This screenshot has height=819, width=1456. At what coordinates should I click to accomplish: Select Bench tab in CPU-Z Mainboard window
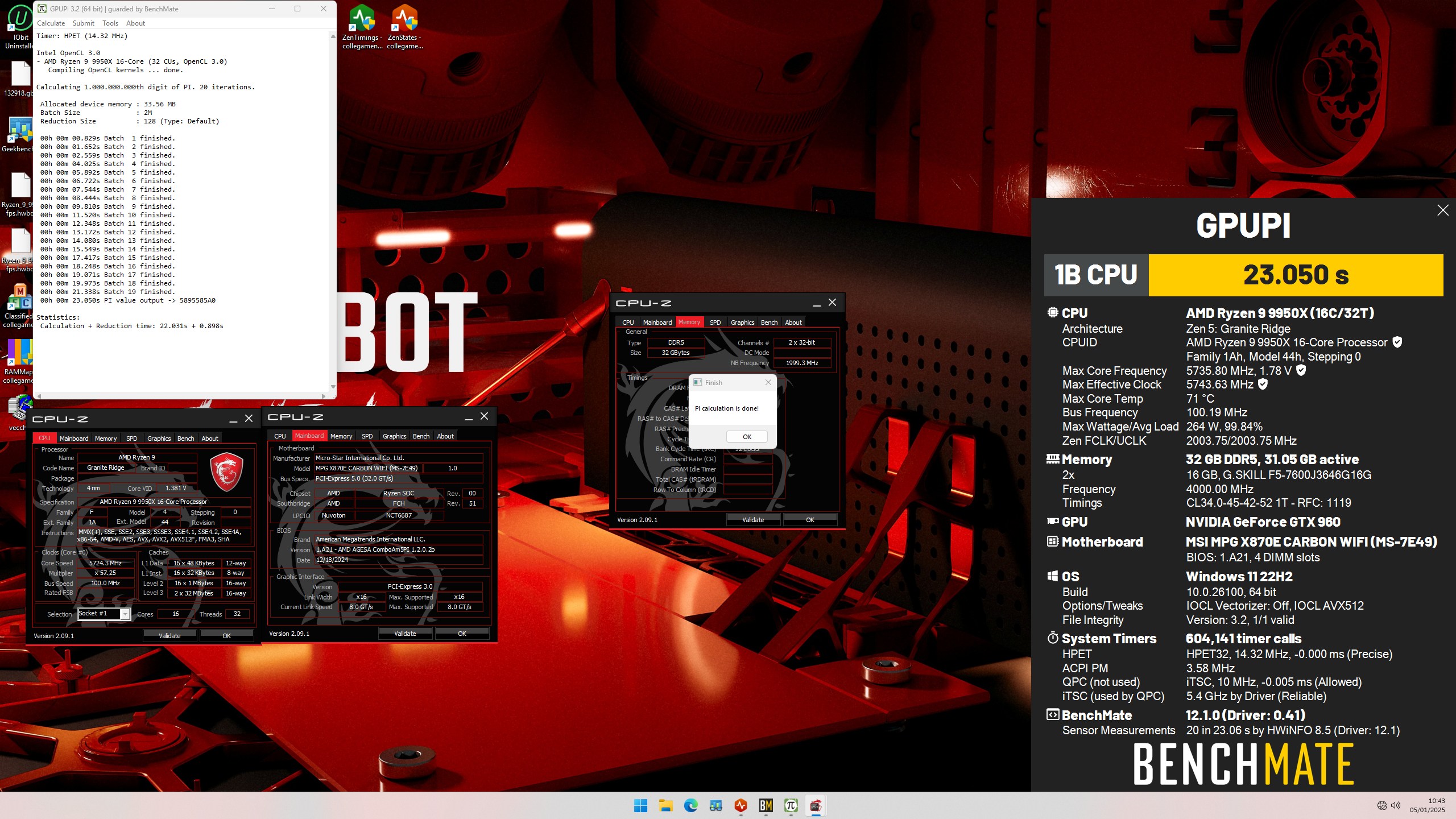click(x=421, y=436)
